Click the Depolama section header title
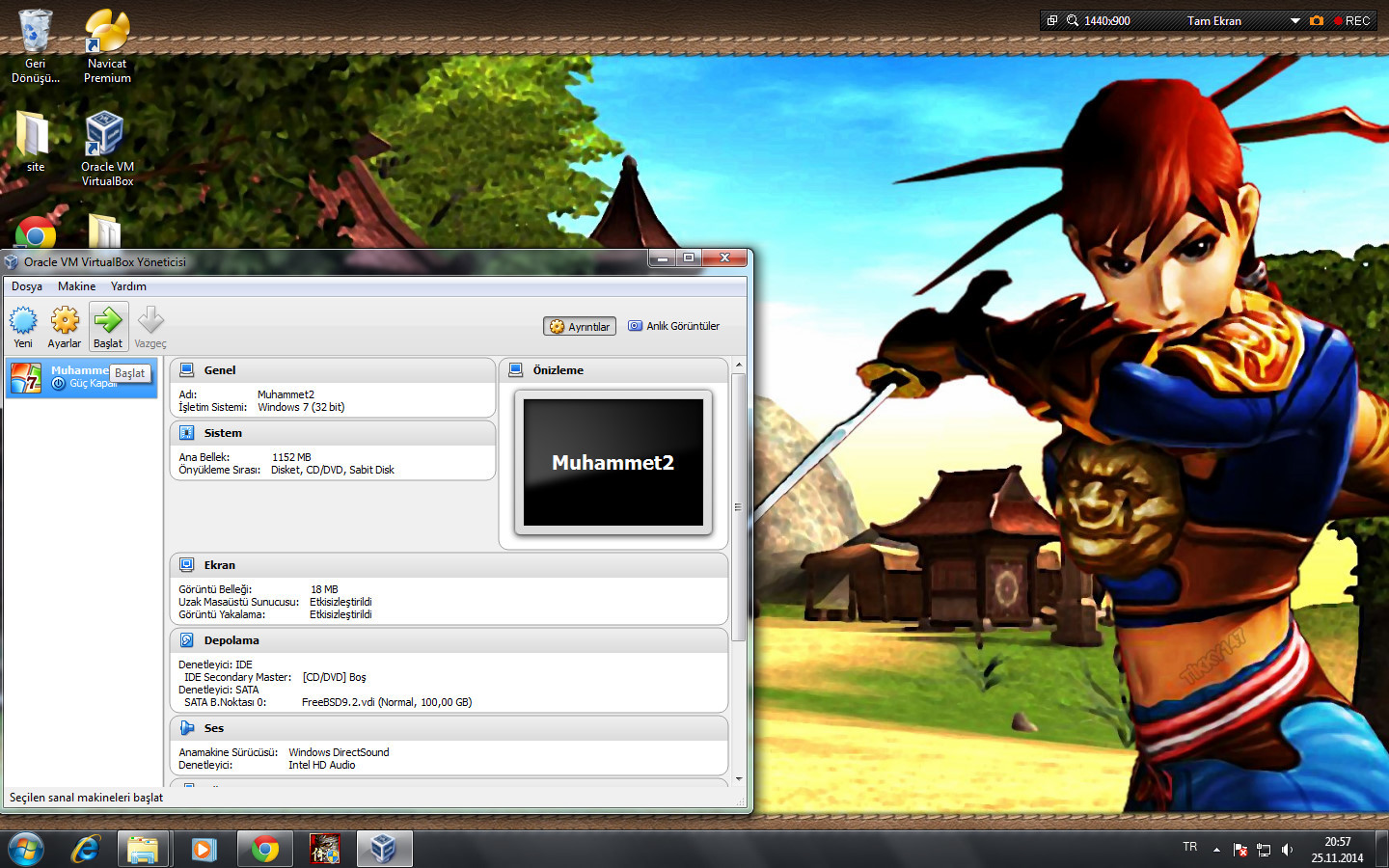The height and width of the screenshot is (868, 1389). [231, 640]
